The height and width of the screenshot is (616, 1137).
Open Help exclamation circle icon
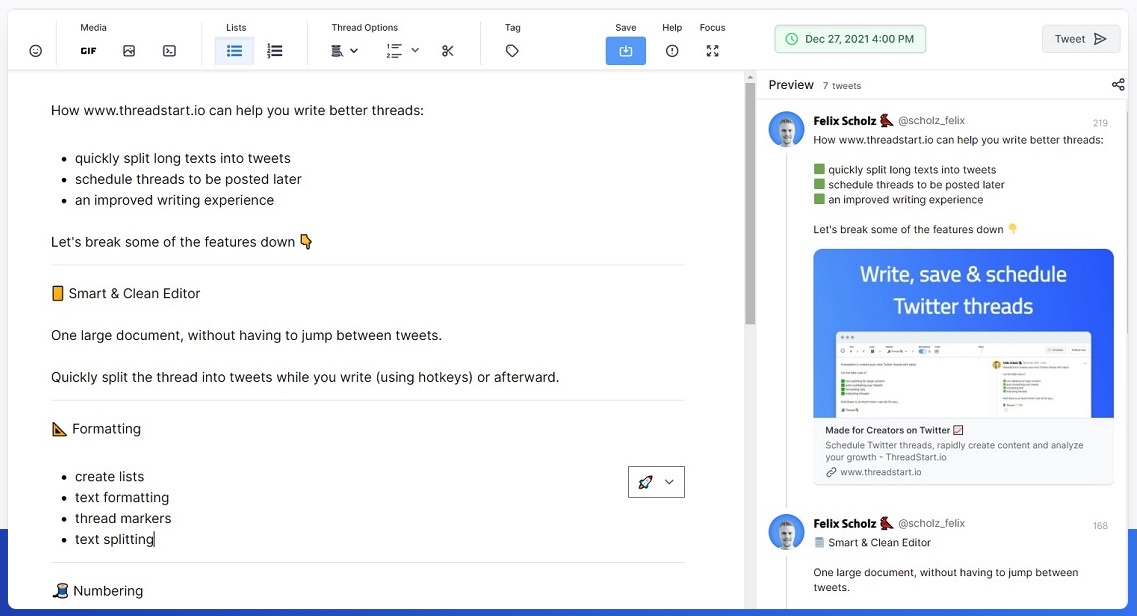tap(672, 51)
